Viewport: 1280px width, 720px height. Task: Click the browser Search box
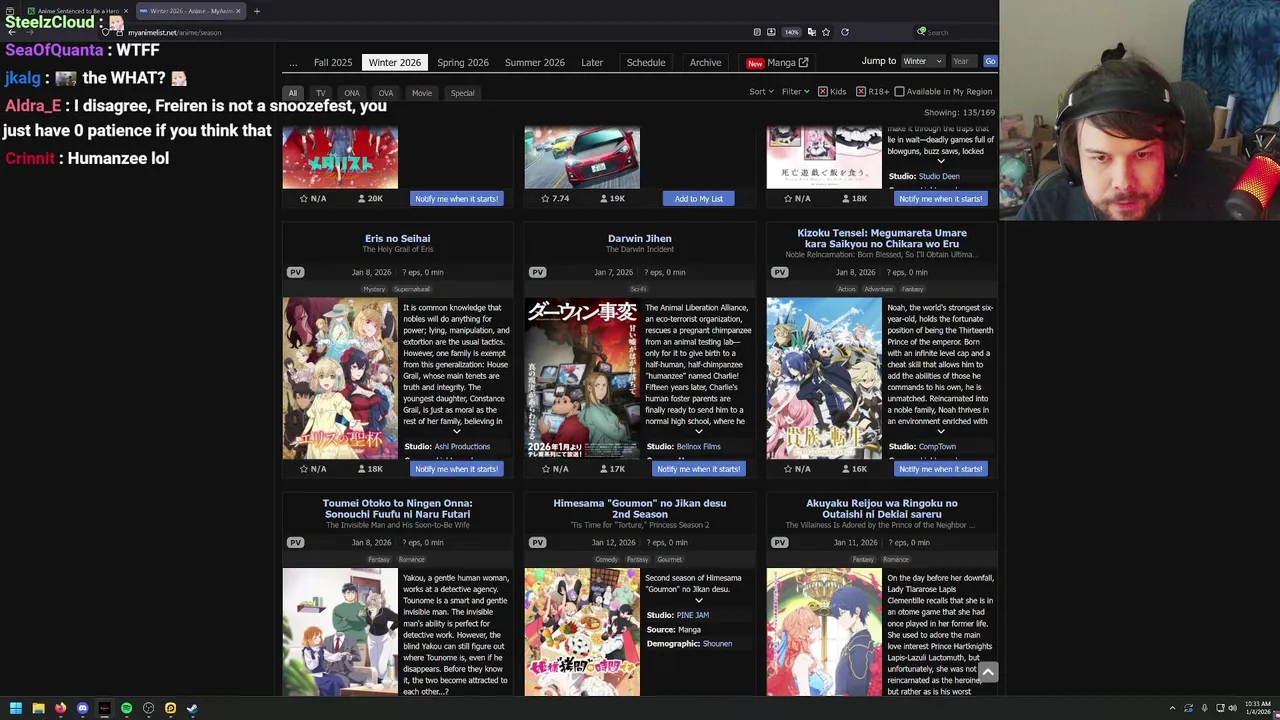pyautogui.click(x=955, y=32)
